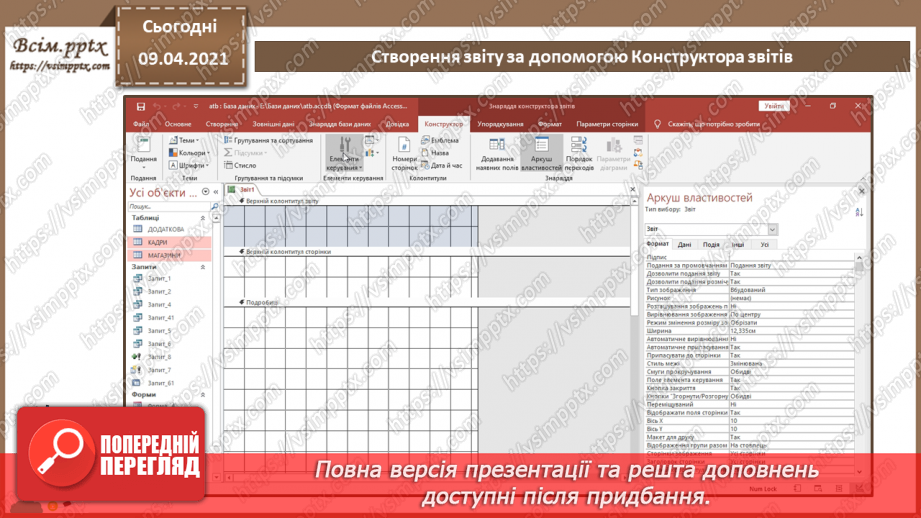Click the search magnifier in navigation pane

[x=214, y=207]
